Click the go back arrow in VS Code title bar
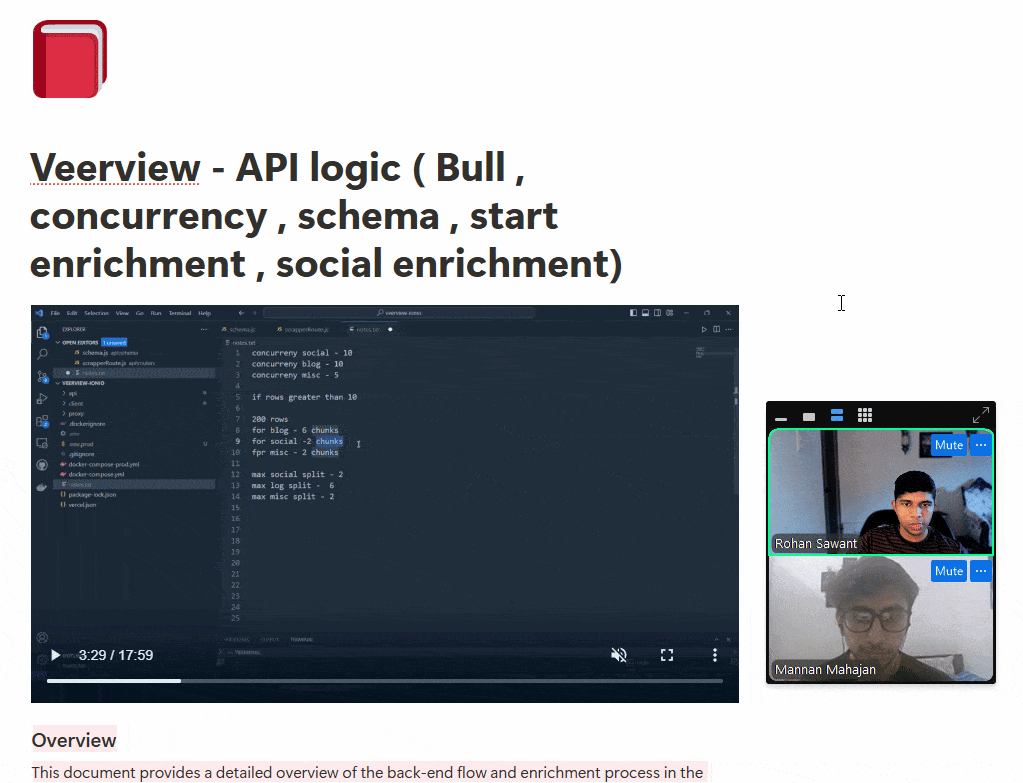 241,313
